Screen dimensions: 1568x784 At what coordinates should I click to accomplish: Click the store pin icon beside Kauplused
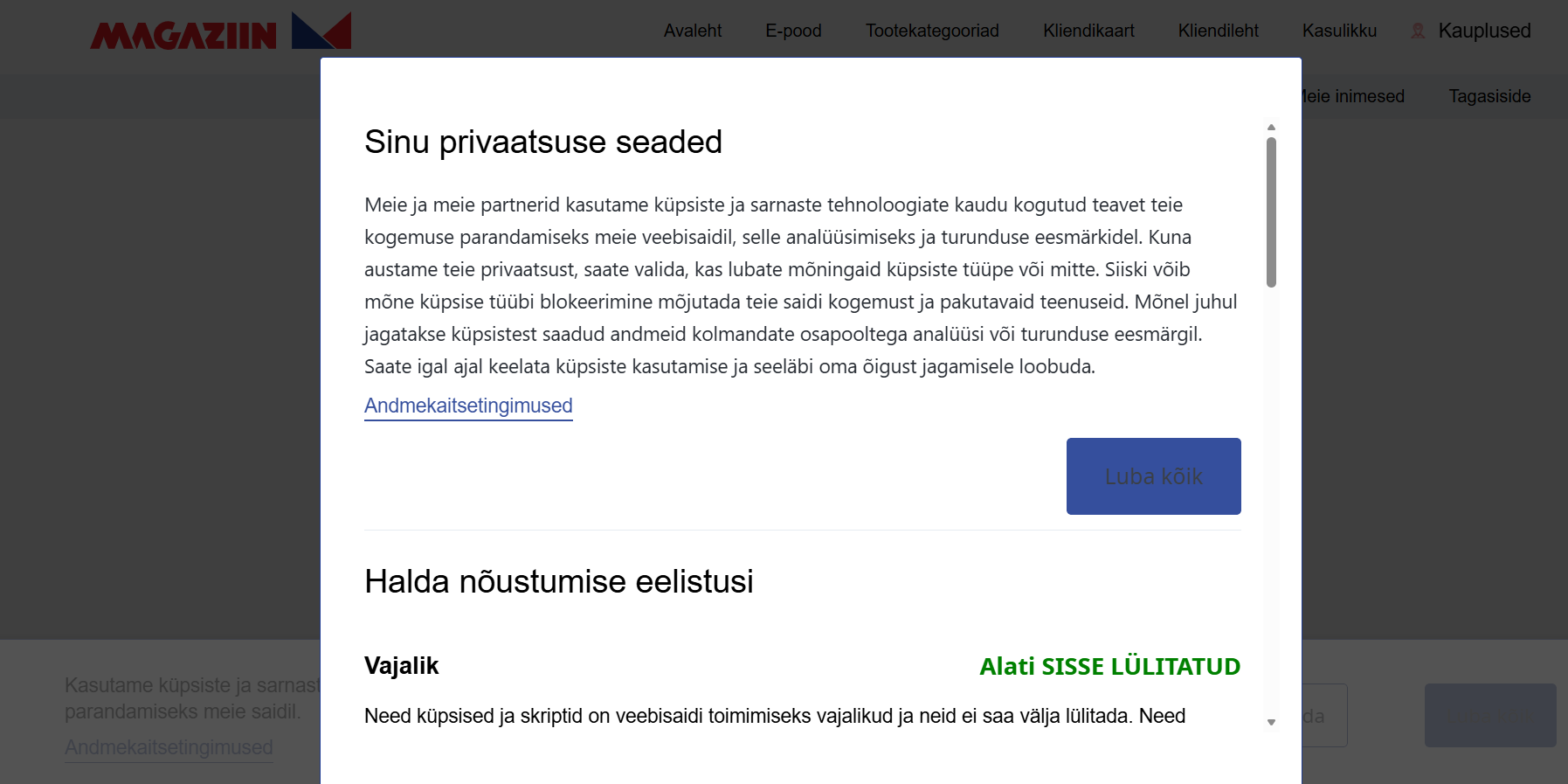coord(1418,31)
